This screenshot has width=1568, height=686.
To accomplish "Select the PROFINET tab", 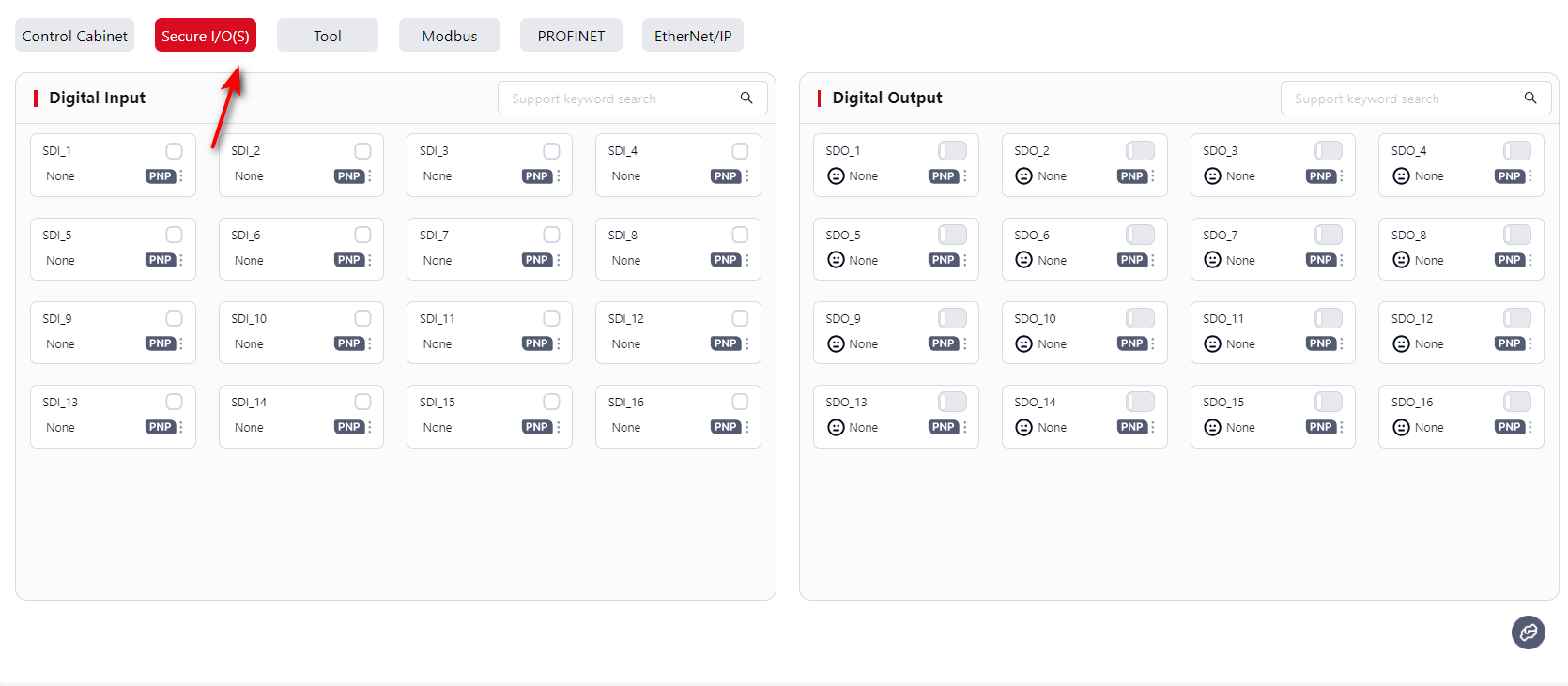I will pyautogui.click(x=571, y=36).
